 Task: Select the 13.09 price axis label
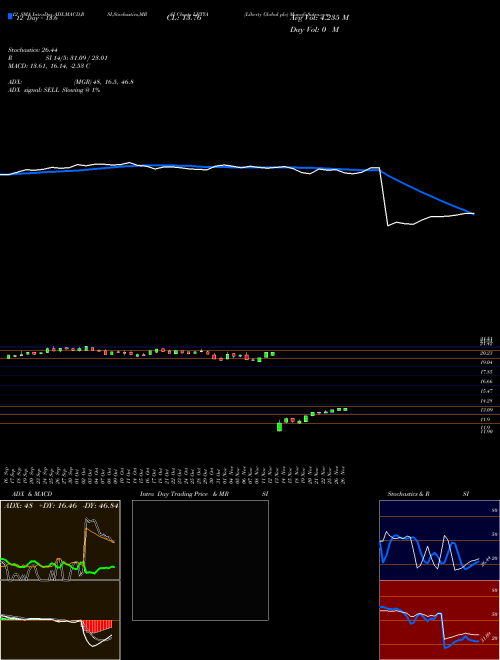pos(487,410)
